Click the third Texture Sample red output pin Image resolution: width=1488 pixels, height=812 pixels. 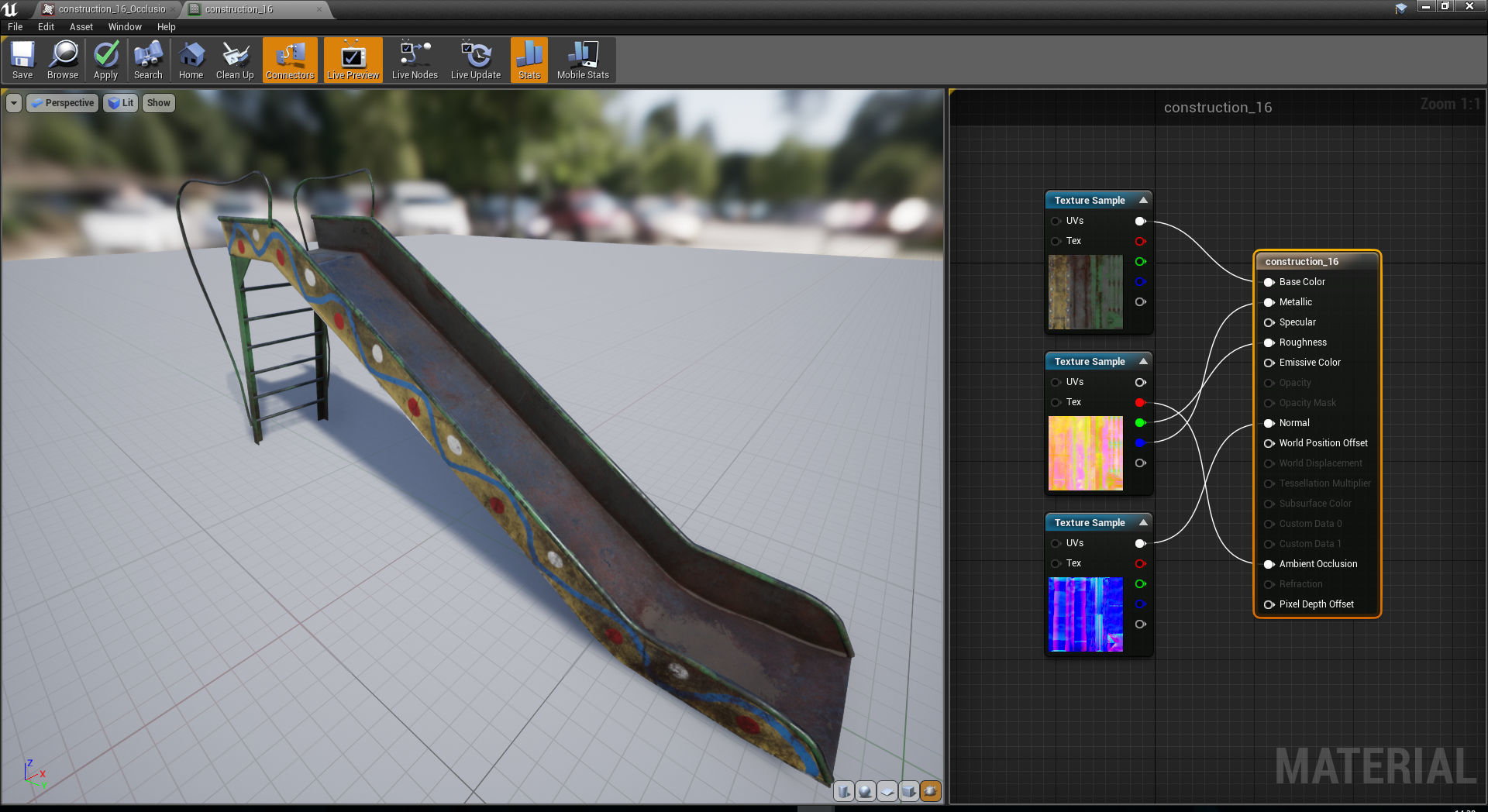(1140, 563)
